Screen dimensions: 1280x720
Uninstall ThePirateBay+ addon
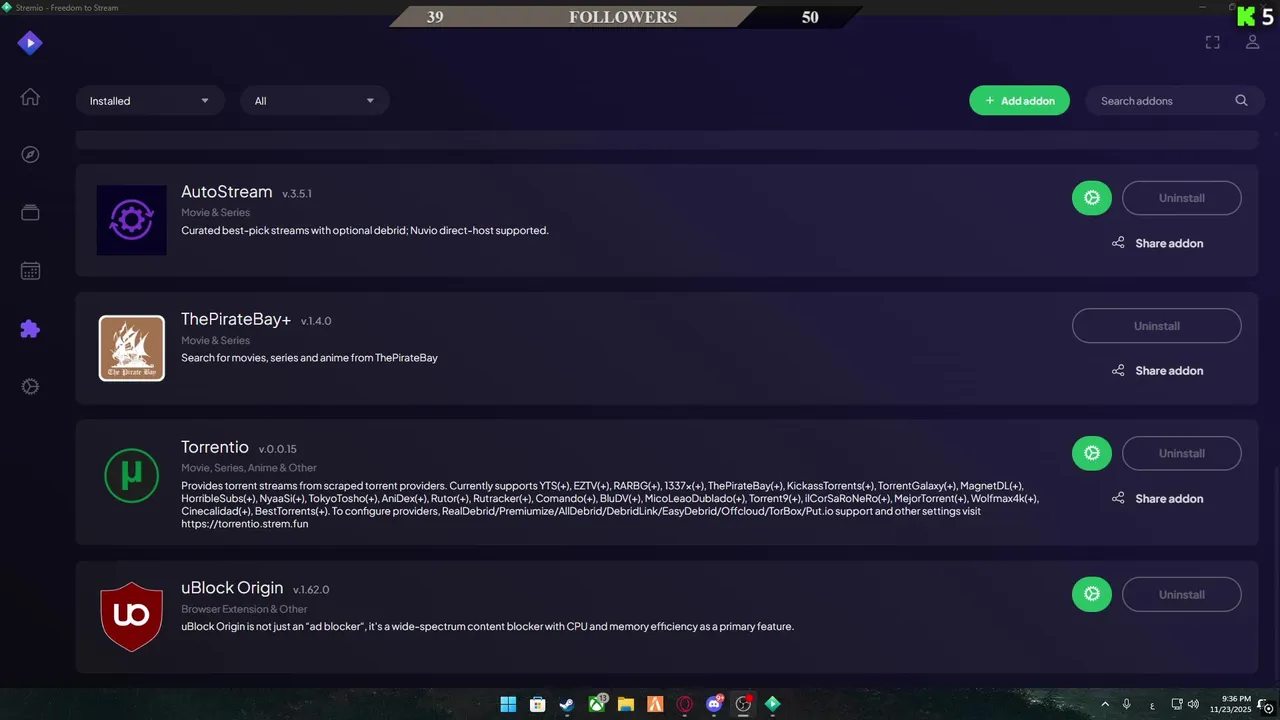1157,326
